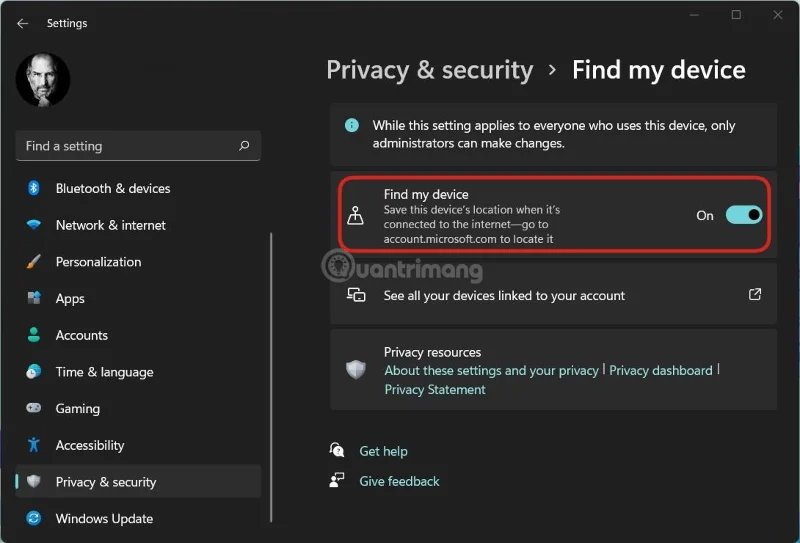
Task: Open Personalization settings
Action: 98,262
